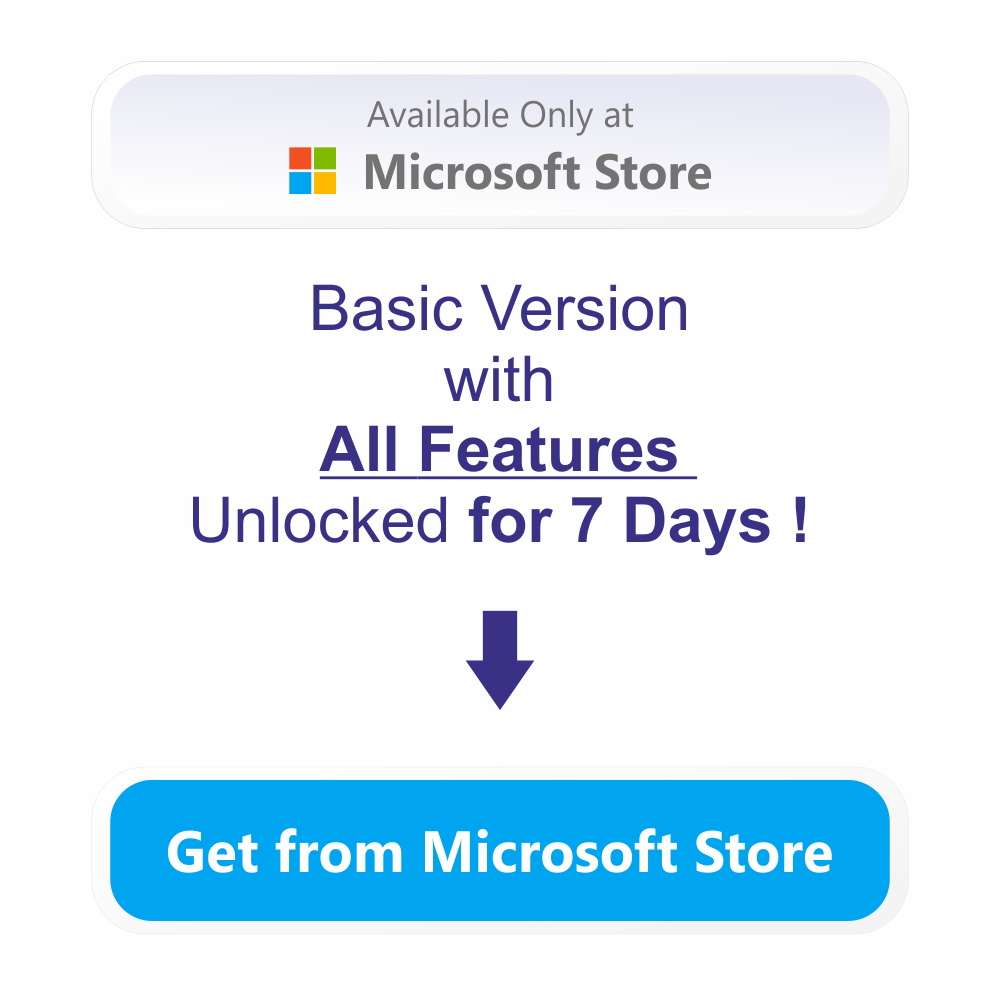Click the Available Only at caption

pos(500,115)
